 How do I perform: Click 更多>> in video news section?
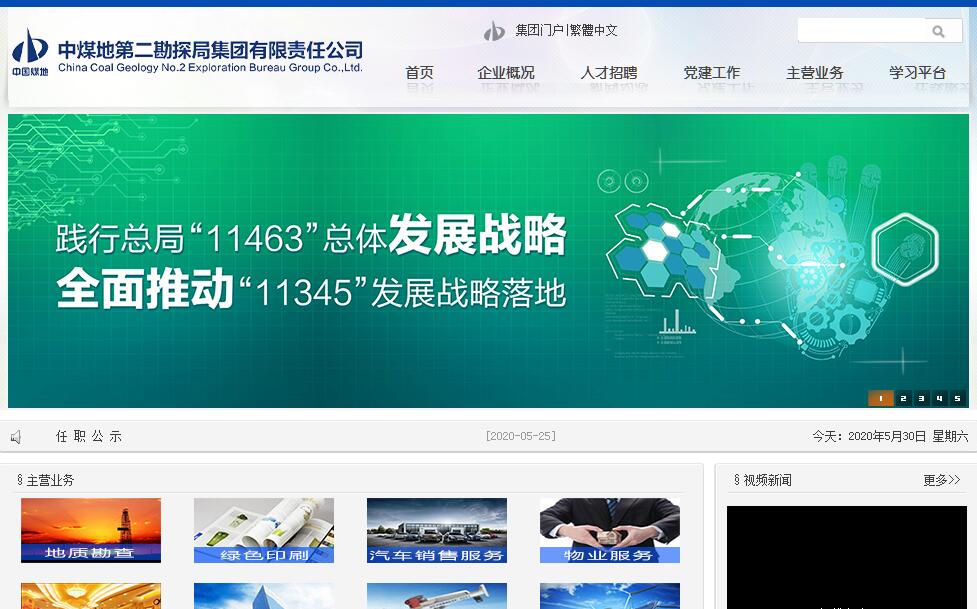coord(941,480)
